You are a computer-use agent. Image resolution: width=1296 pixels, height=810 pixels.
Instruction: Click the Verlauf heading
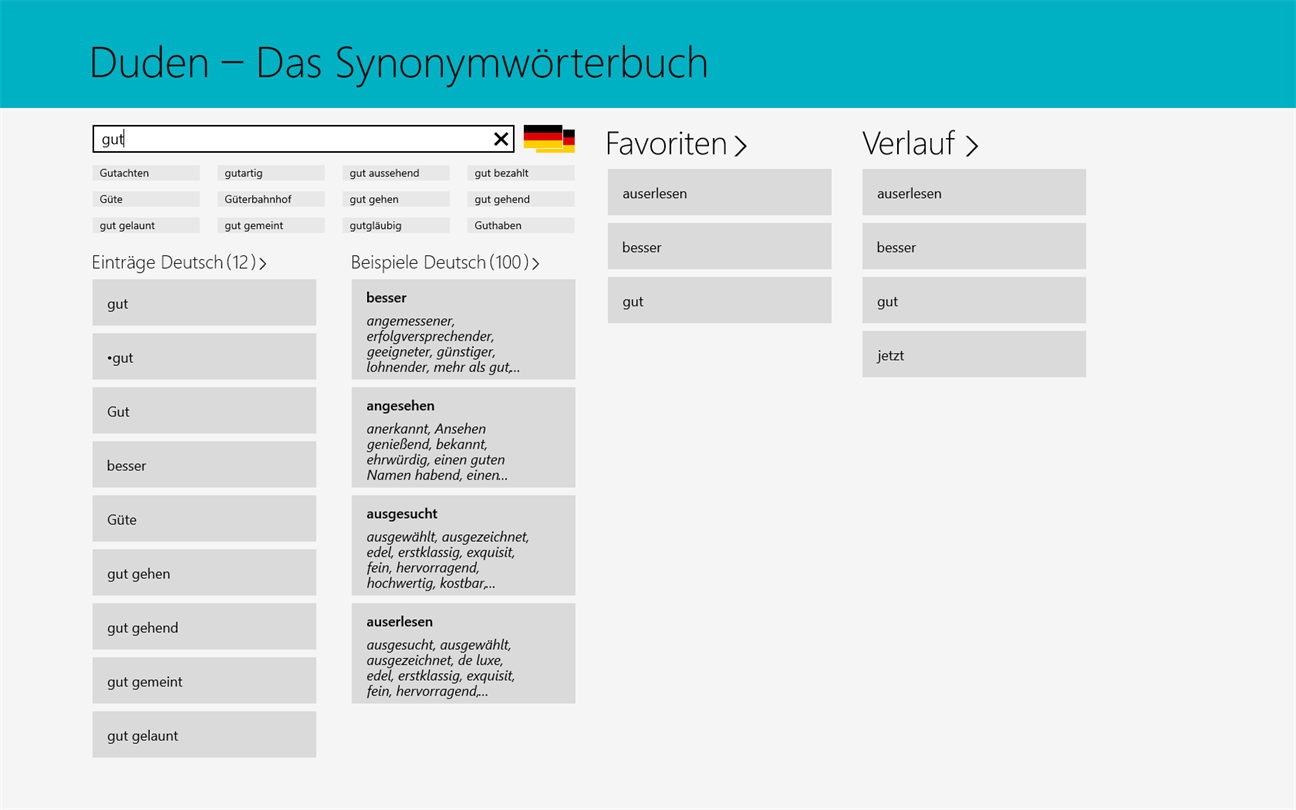point(909,144)
